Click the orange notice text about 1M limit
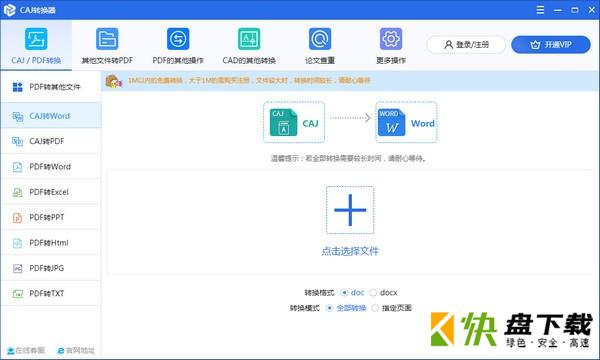 click(x=249, y=80)
